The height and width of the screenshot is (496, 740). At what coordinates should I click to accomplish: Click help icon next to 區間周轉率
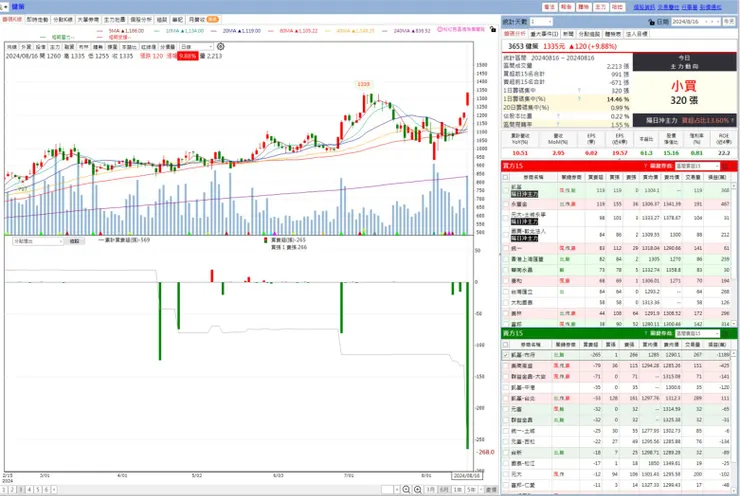(x=558, y=125)
